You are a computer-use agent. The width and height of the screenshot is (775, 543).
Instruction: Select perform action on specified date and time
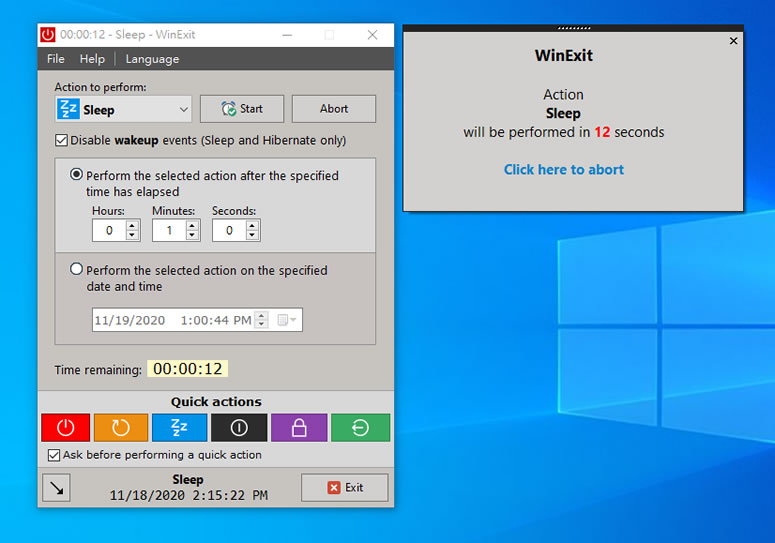(76, 269)
